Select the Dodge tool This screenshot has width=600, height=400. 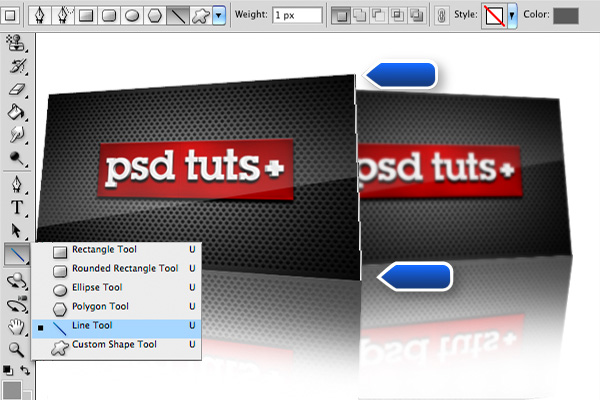16,158
